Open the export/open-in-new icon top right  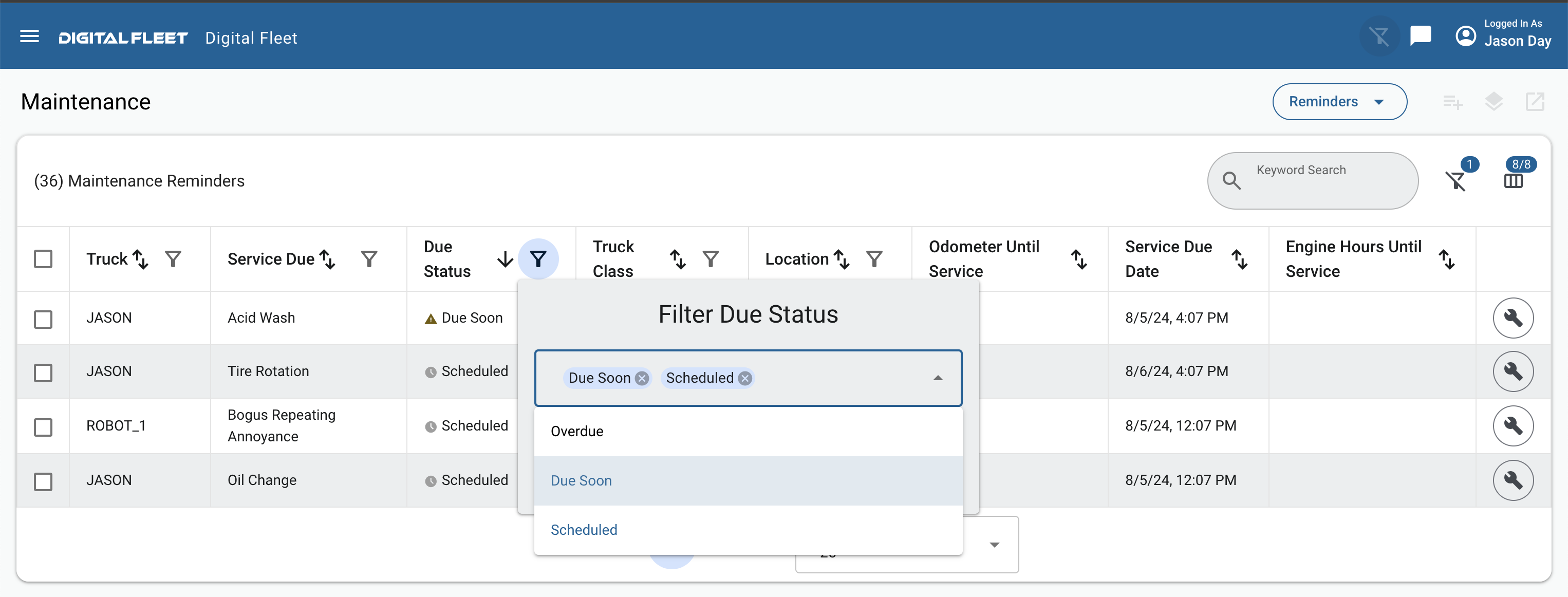(1536, 102)
